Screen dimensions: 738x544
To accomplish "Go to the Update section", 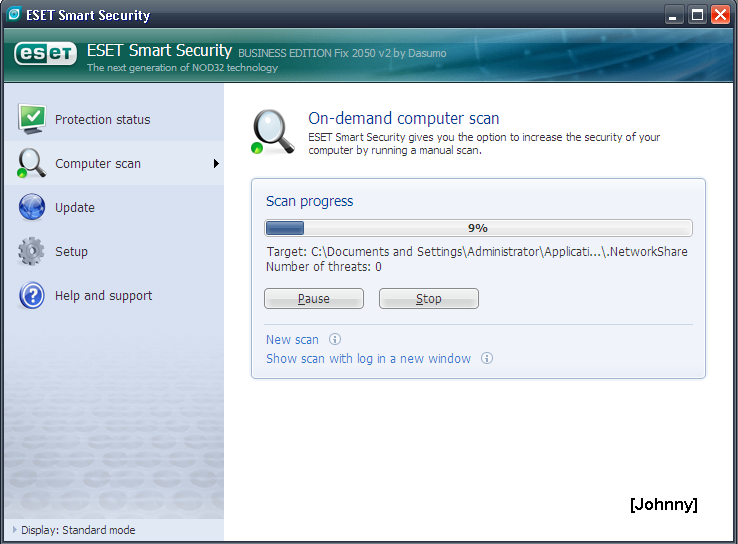I will tap(114, 207).
